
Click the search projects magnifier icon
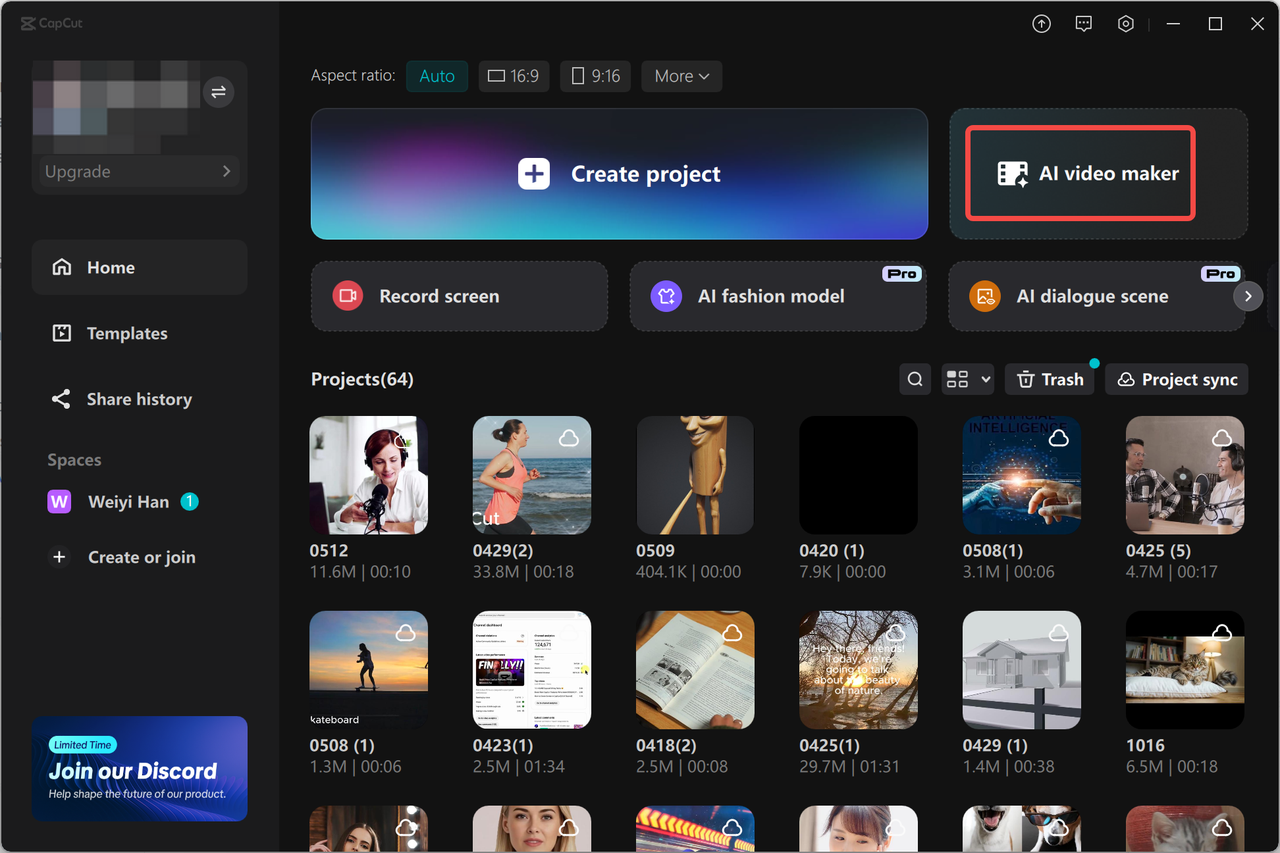[x=915, y=379]
